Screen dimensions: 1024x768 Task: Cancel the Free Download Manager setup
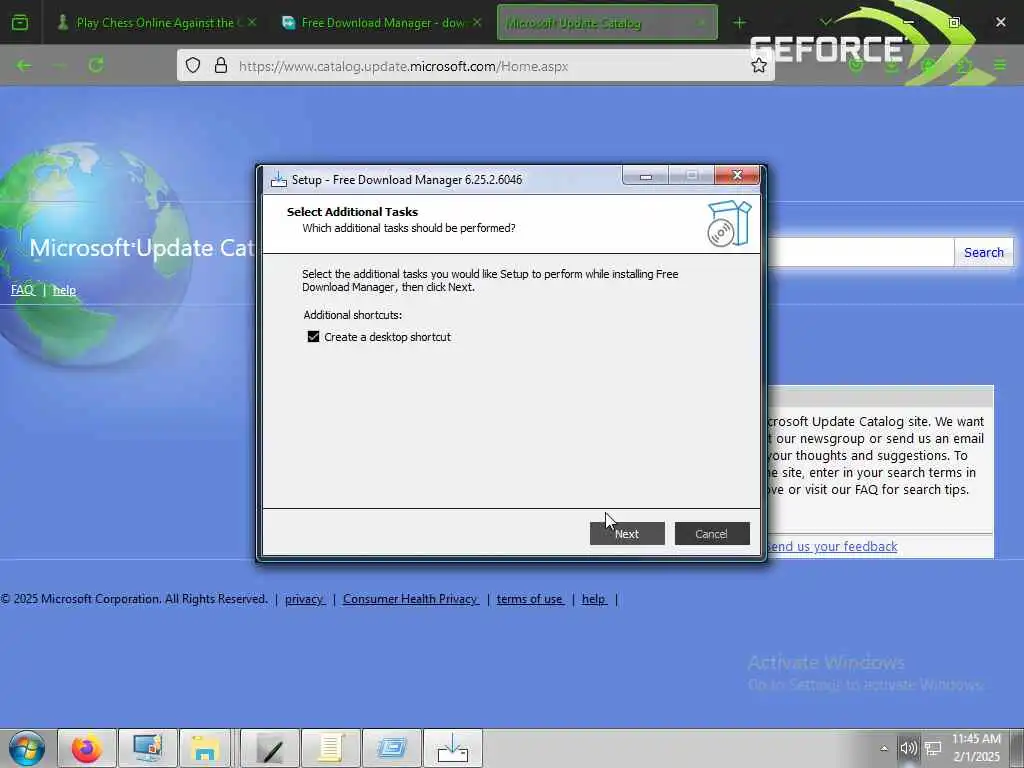[x=712, y=534]
